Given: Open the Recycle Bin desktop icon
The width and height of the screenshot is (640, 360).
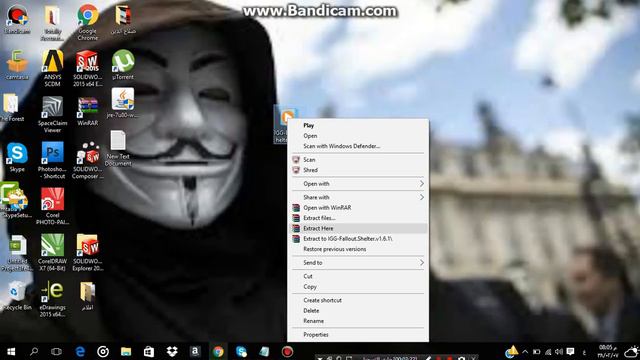Looking at the screenshot, I should click(x=16, y=296).
